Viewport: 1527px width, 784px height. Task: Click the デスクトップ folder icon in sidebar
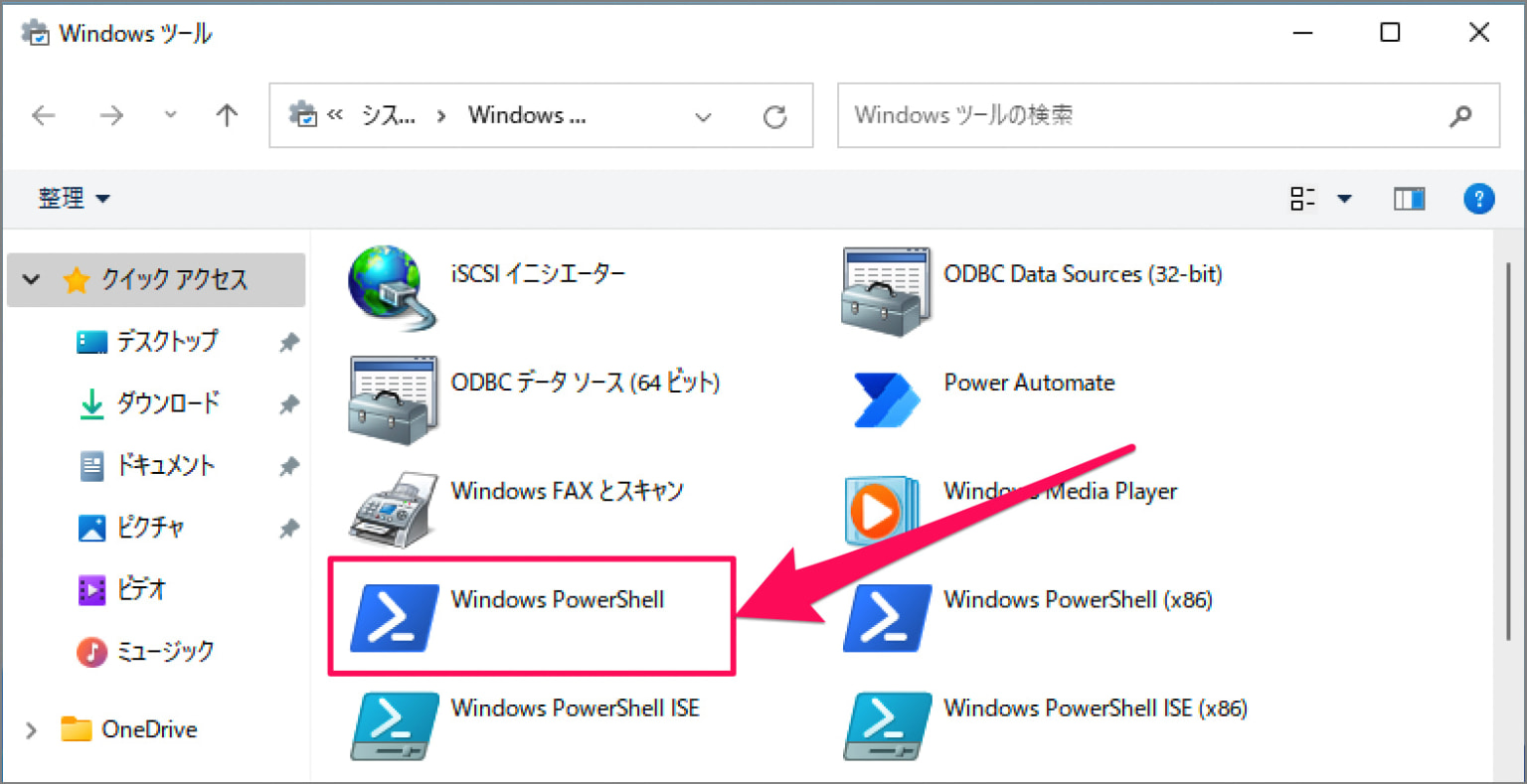(91, 342)
